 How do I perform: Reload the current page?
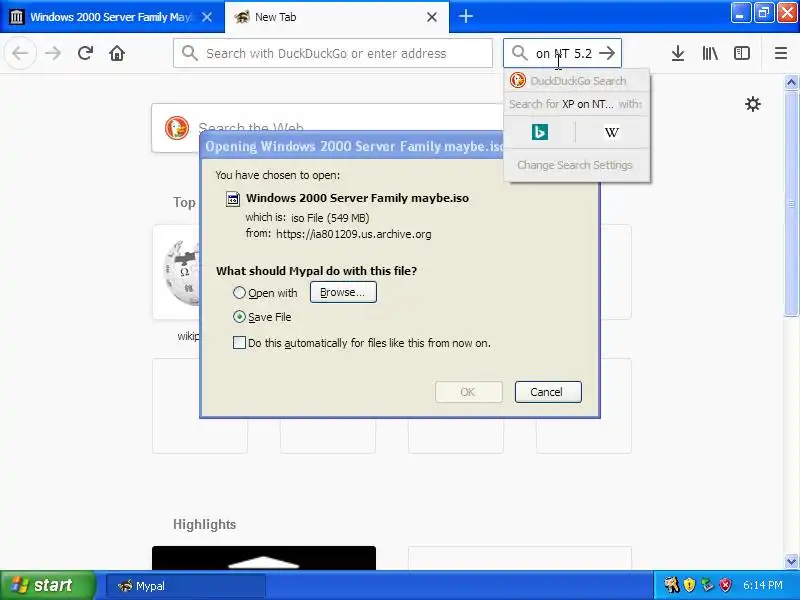(x=85, y=53)
